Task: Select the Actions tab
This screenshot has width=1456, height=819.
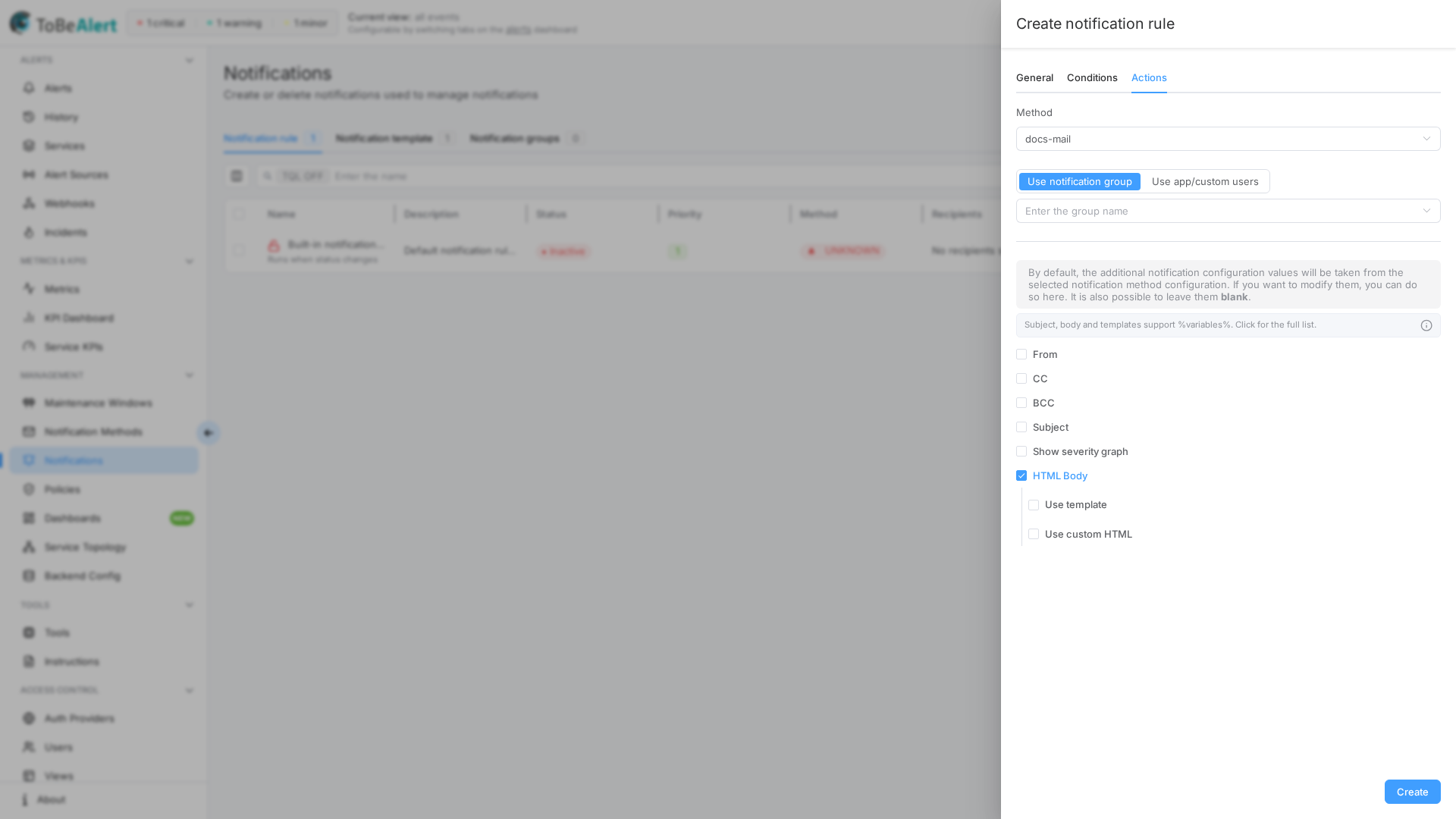Action: [1149, 78]
